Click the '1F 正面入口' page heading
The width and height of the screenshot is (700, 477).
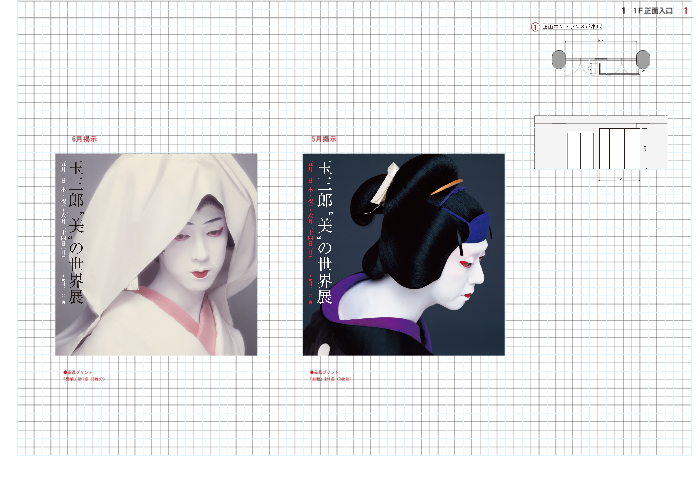[652, 11]
